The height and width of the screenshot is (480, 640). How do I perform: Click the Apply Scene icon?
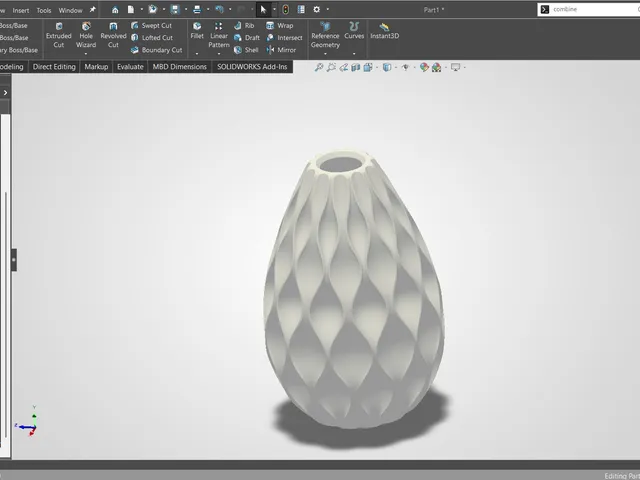(x=436, y=67)
